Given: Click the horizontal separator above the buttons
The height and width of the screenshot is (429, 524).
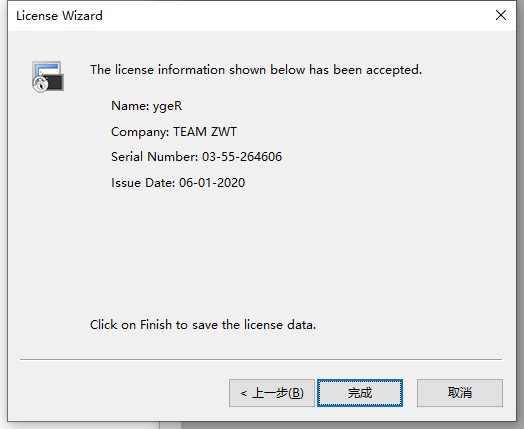Looking at the screenshot, I should pyautogui.click(x=261, y=360).
